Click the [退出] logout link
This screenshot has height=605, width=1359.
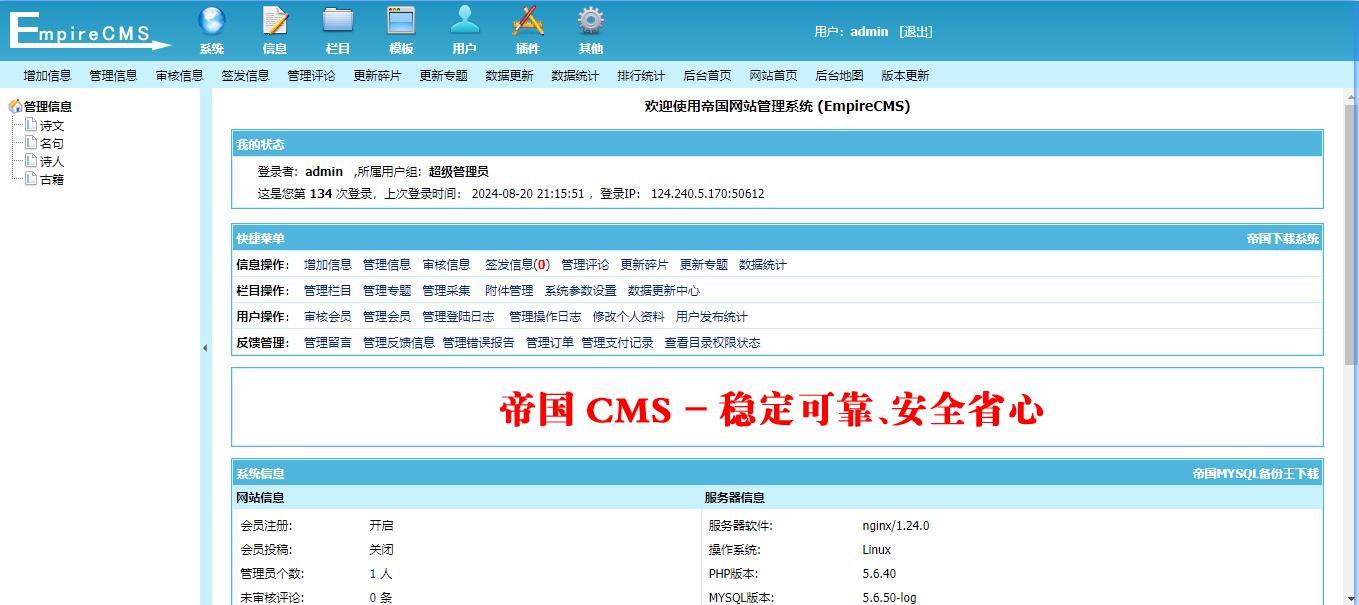coord(915,31)
